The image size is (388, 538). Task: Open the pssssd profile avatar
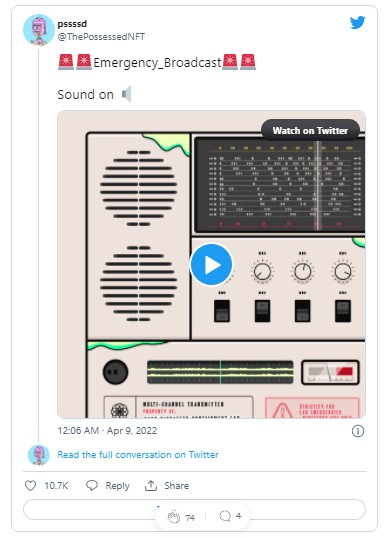[39, 30]
